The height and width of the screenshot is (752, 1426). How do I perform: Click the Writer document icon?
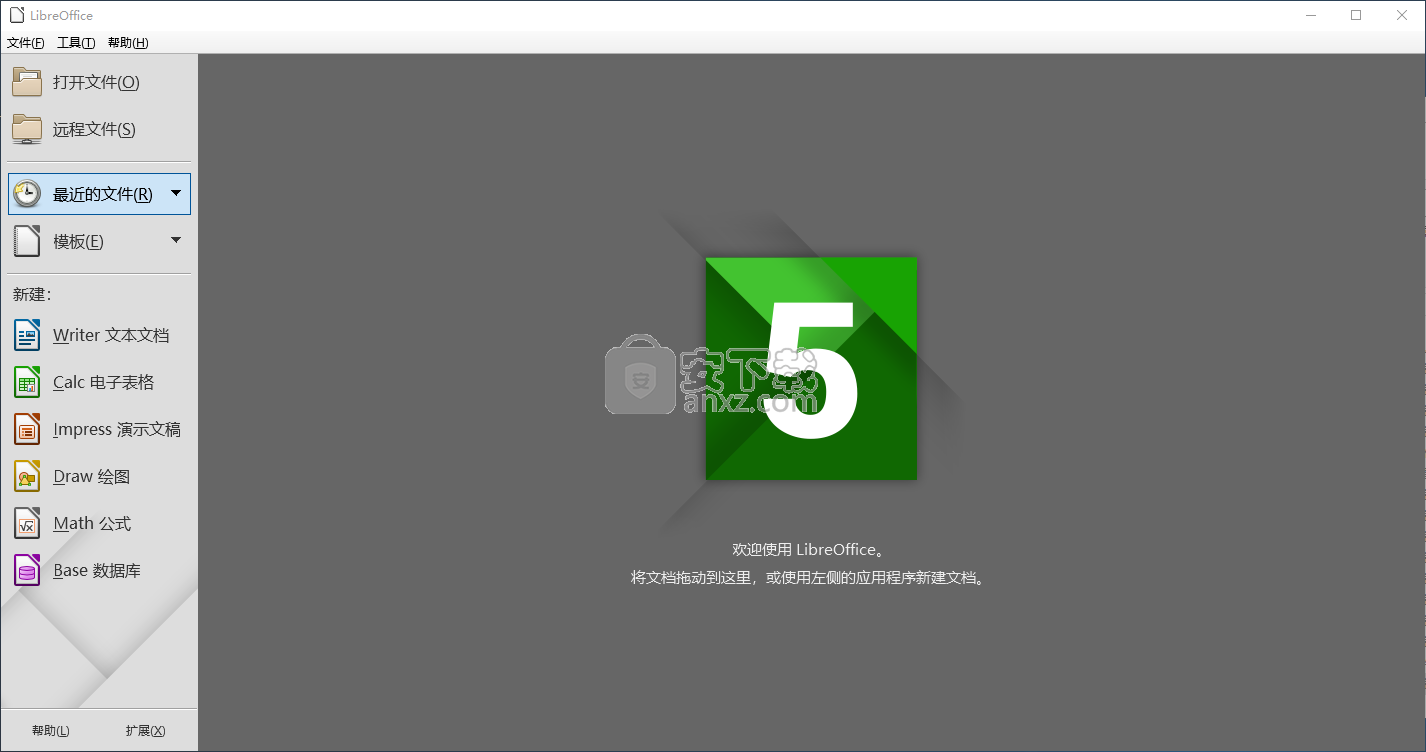click(27, 335)
